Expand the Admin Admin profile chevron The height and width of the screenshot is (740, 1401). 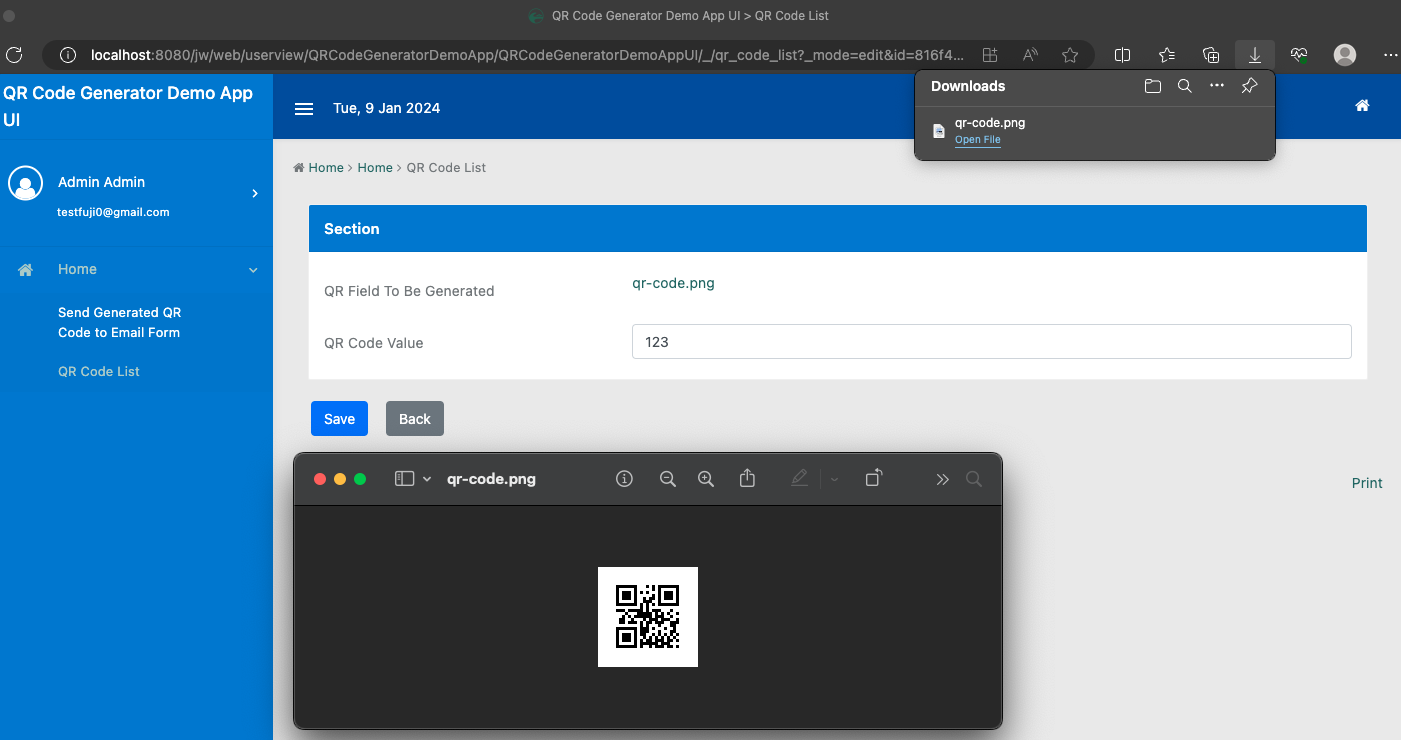click(255, 193)
